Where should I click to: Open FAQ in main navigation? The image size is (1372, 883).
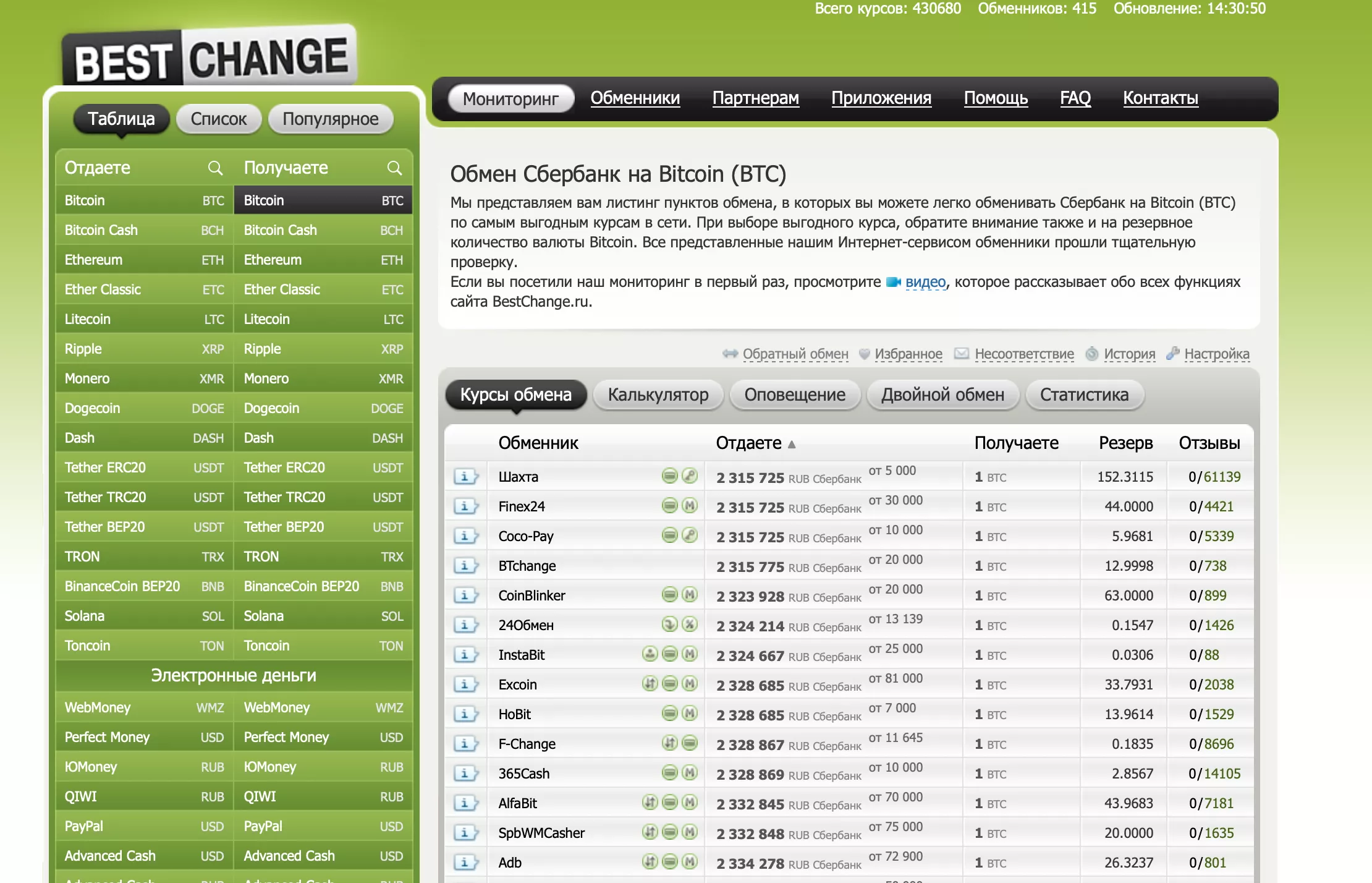[x=1075, y=98]
